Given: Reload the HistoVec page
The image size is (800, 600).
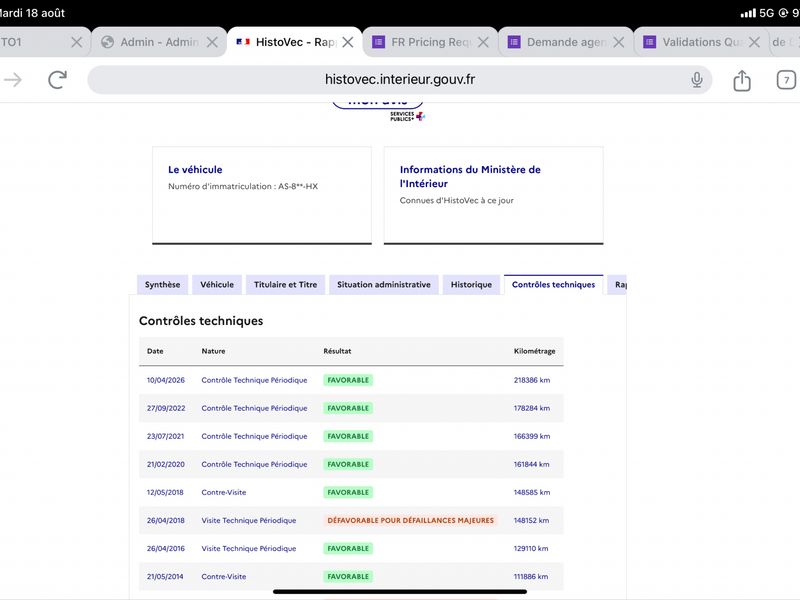Looking at the screenshot, I should (57, 80).
